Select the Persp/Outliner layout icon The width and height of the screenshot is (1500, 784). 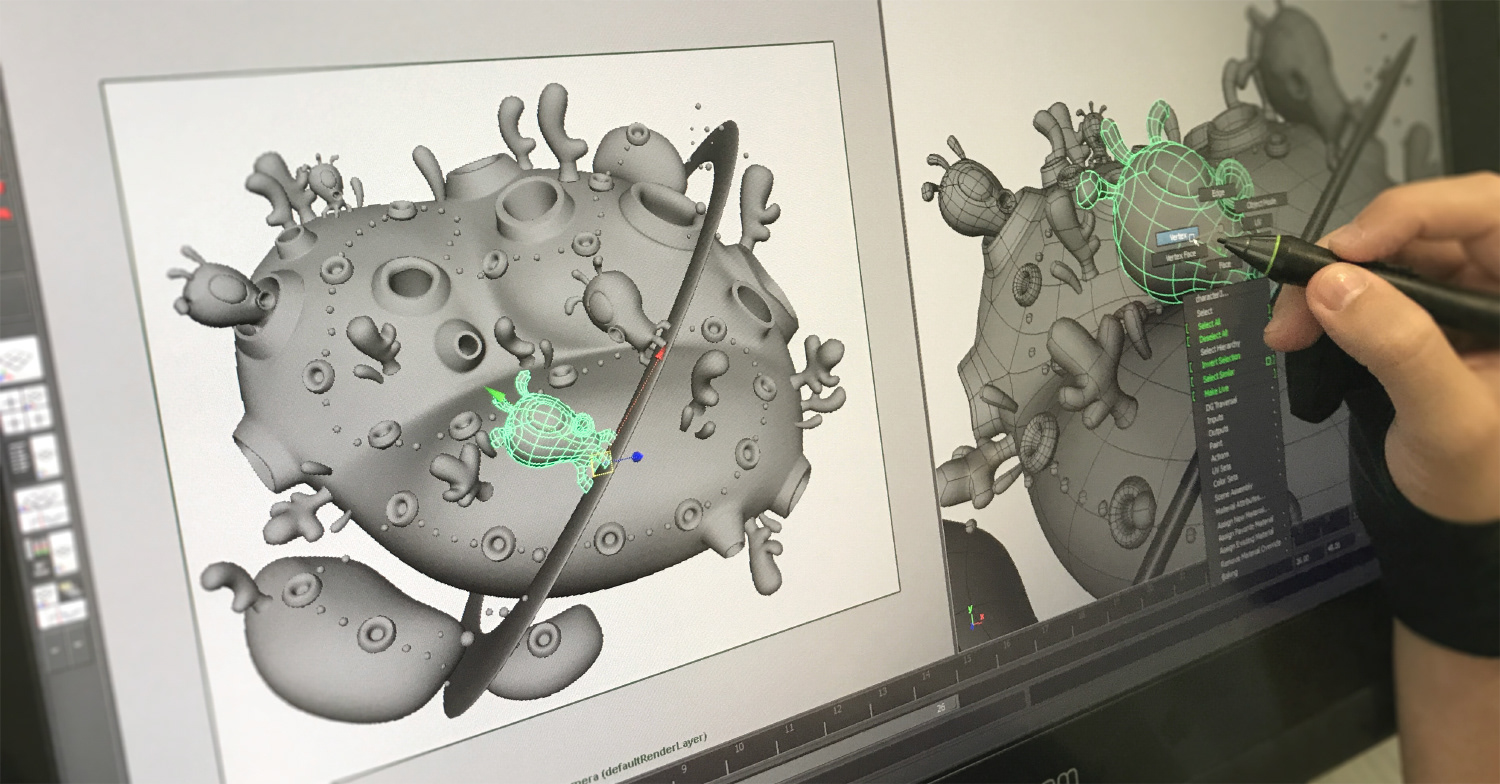pos(34,458)
